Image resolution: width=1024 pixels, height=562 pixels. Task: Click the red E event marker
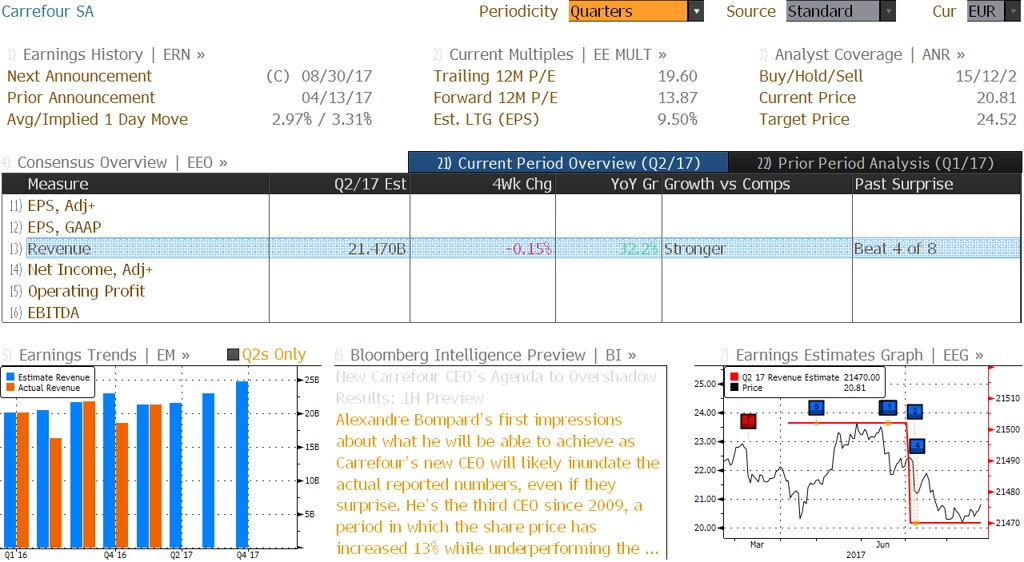[x=748, y=421]
